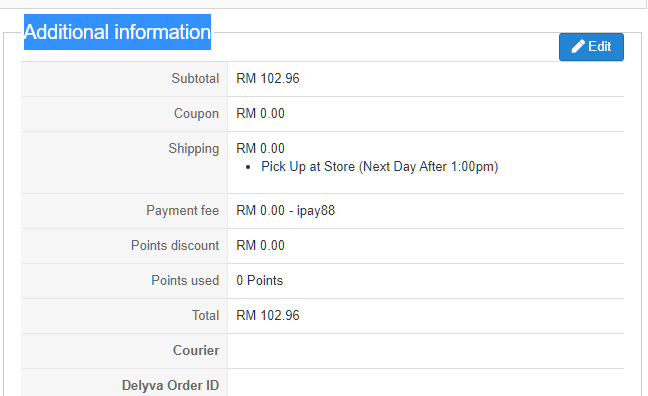Click the Points discount label
Image resolution: width=648 pixels, height=396 pixels.
click(175, 246)
